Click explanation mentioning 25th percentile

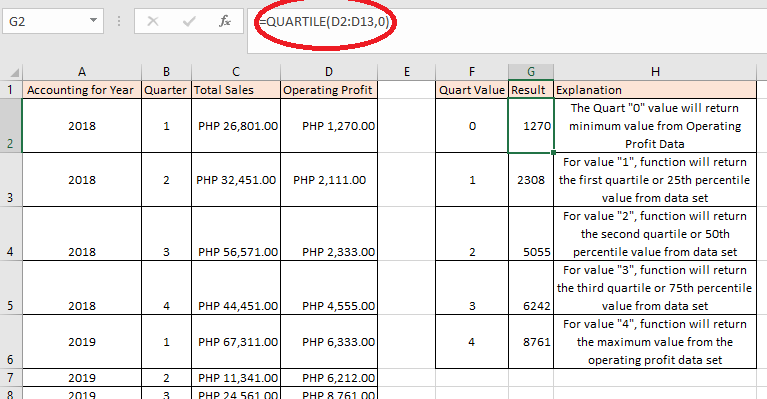(x=655, y=179)
